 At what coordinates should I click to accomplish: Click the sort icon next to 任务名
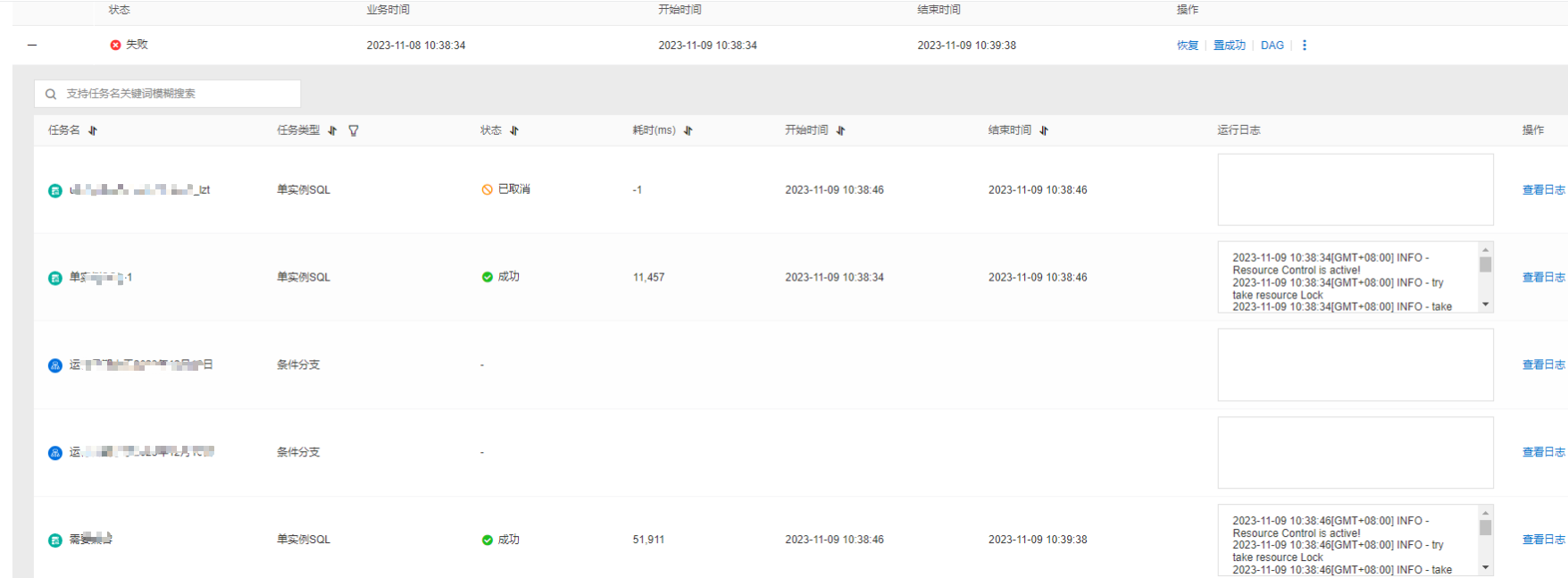click(93, 130)
